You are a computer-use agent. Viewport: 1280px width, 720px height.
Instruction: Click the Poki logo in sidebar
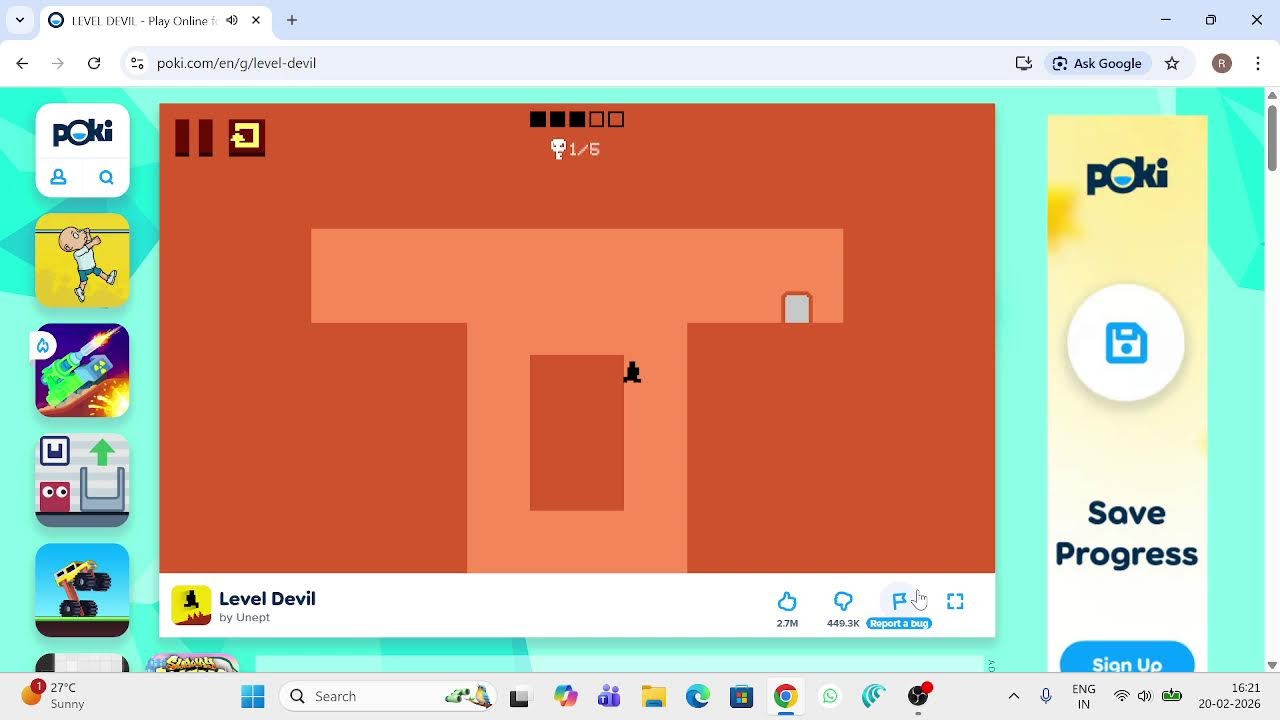tap(83, 133)
